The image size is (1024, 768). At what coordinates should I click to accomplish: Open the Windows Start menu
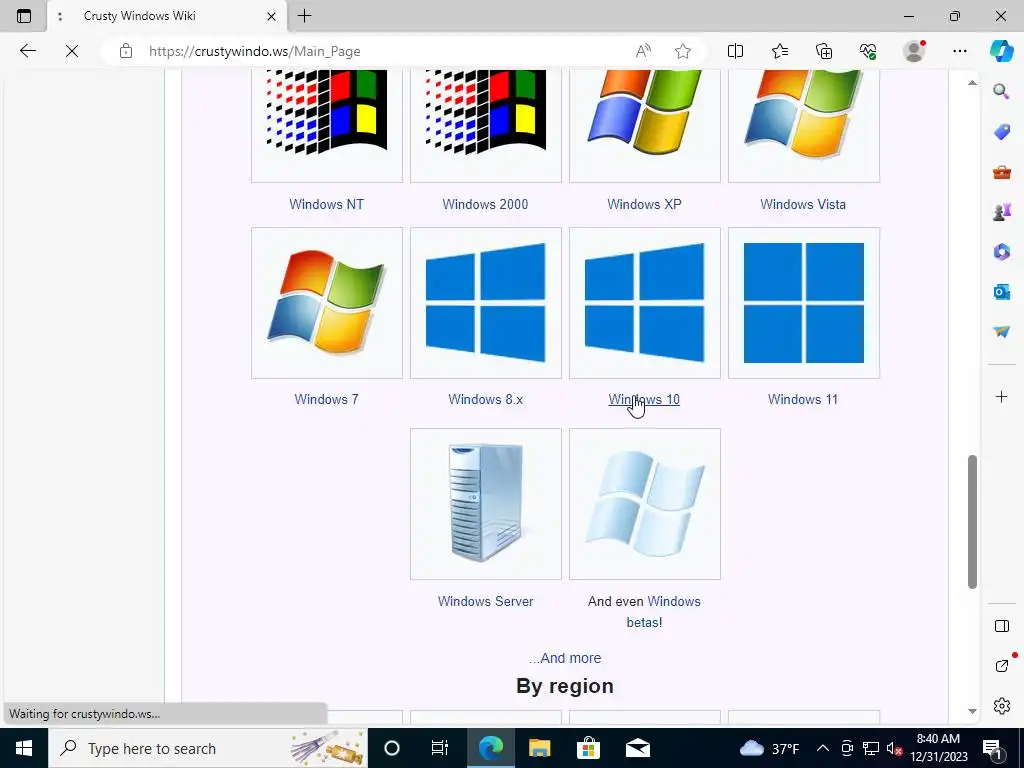pyautogui.click(x=24, y=748)
